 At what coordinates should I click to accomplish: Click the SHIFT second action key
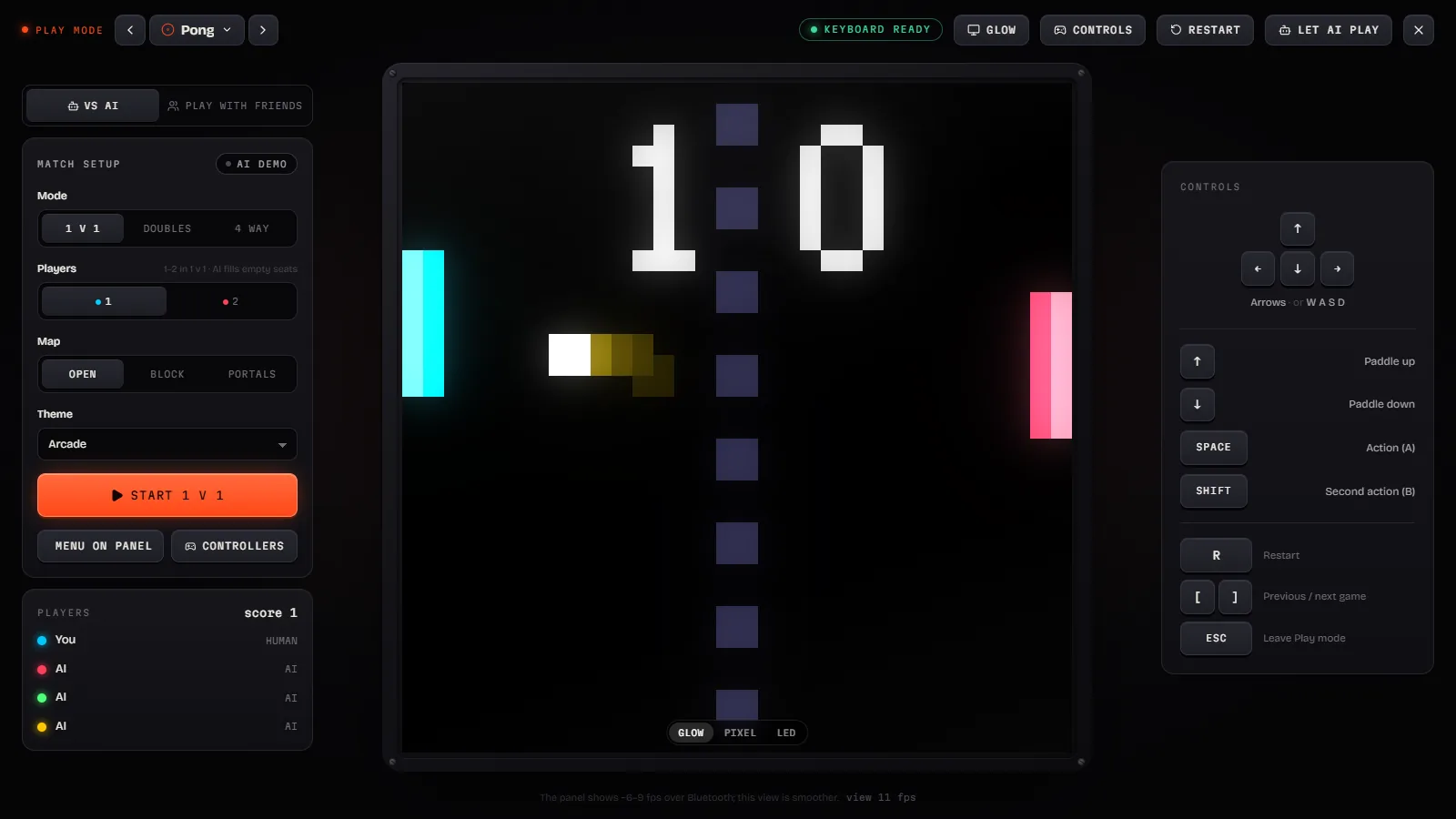1214,490
